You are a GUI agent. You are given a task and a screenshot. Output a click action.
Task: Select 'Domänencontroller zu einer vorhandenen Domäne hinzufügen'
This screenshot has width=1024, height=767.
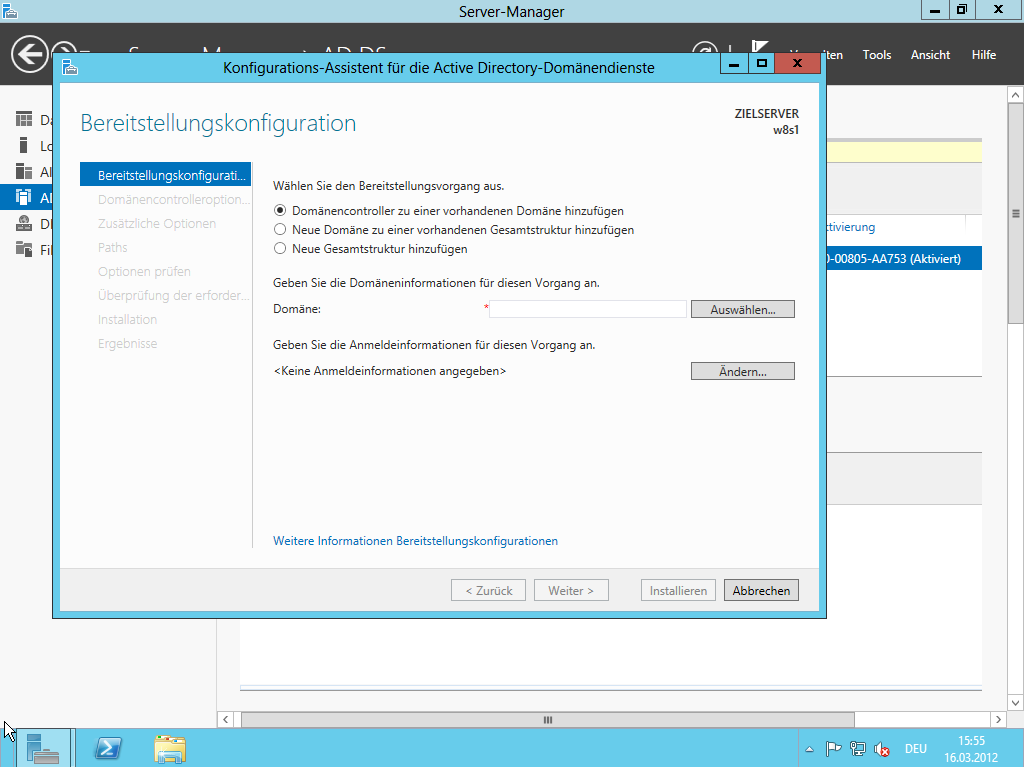(x=280, y=211)
